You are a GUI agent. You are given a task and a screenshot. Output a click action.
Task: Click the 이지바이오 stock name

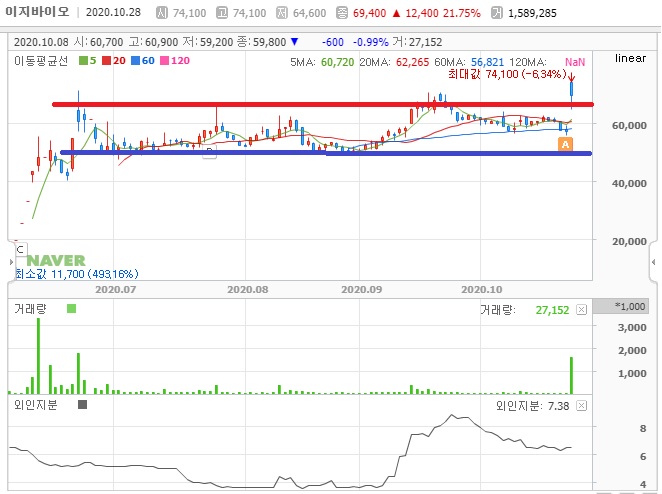click(x=37, y=11)
